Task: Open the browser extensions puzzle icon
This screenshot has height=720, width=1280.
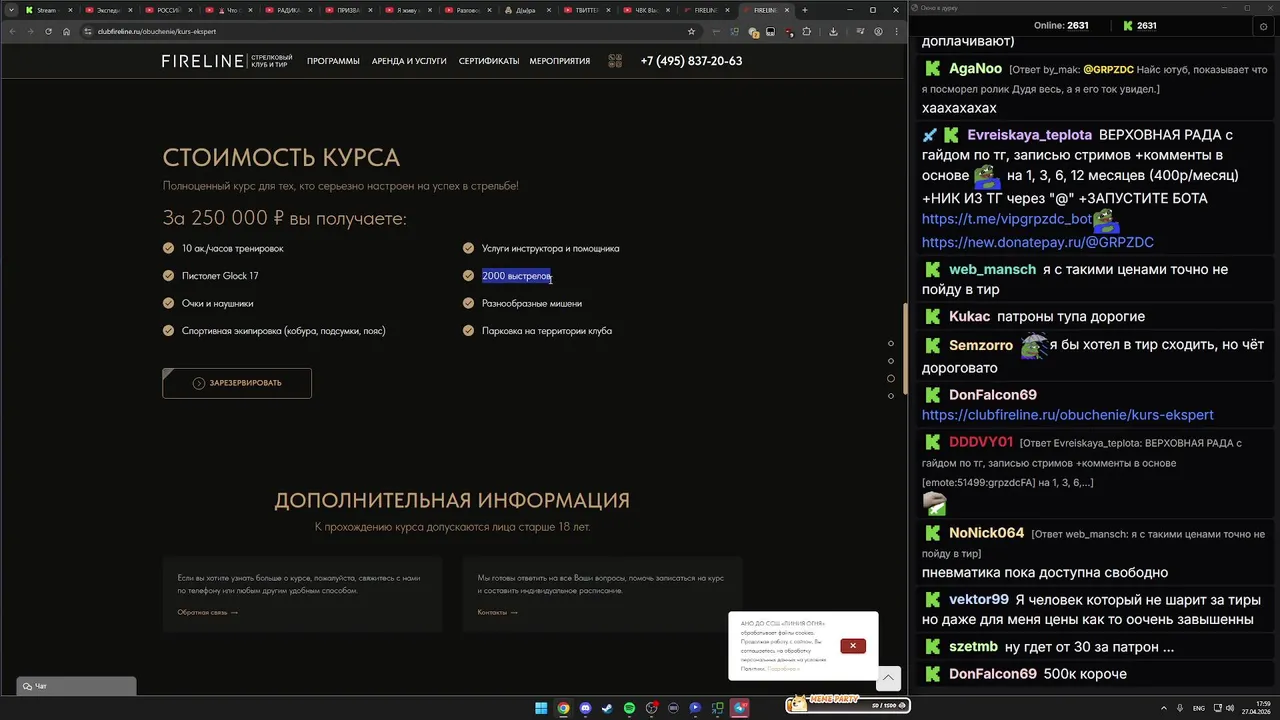Action: coord(807,31)
